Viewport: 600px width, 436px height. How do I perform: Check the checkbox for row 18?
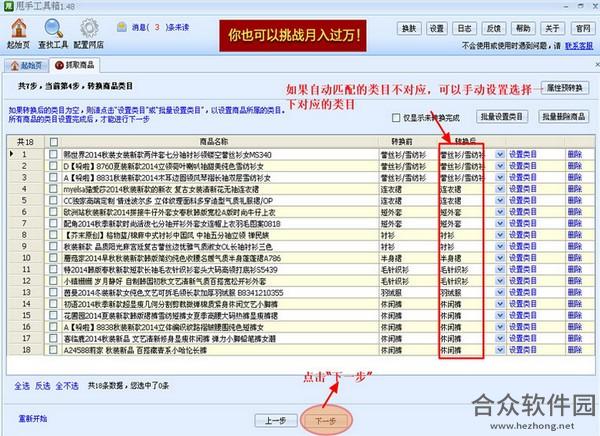53,350
